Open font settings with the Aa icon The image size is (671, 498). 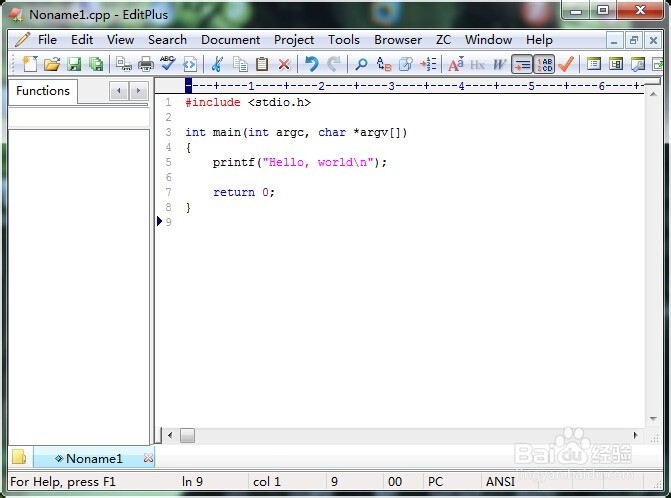pyautogui.click(x=456, y=64)
